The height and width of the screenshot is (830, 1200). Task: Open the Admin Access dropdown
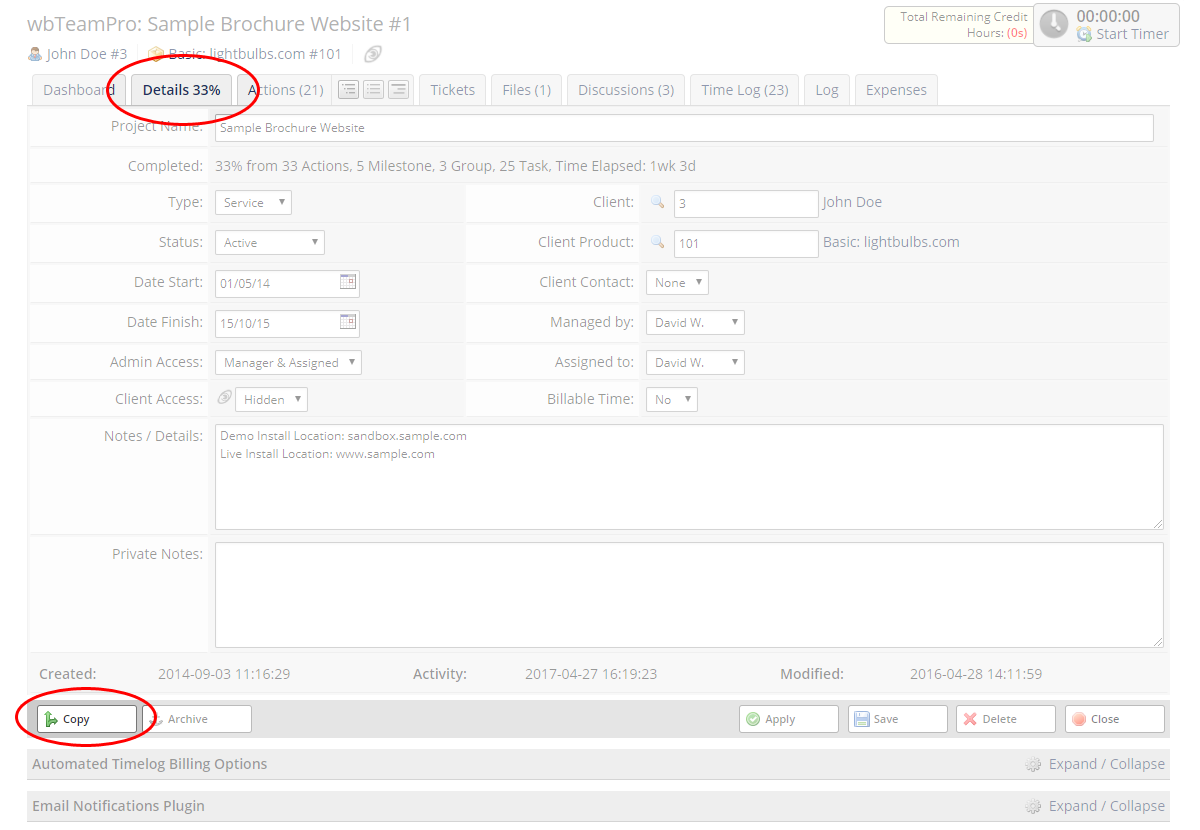tap(288, 362)
